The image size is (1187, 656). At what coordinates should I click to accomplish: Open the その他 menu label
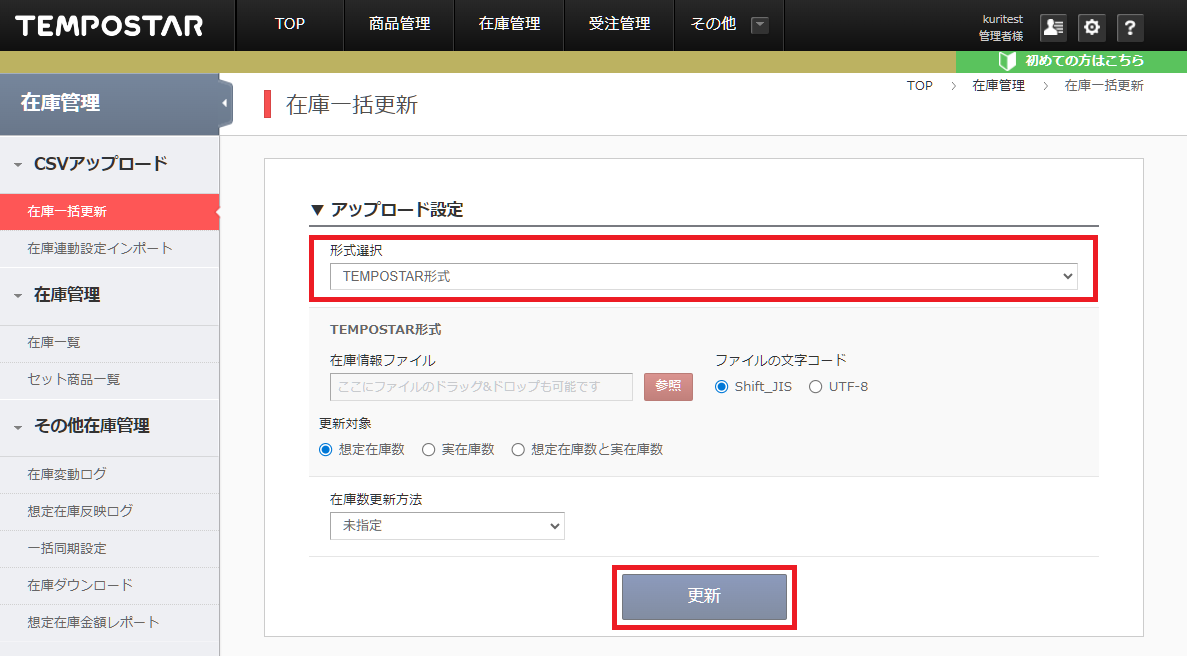tap(713, 24)
